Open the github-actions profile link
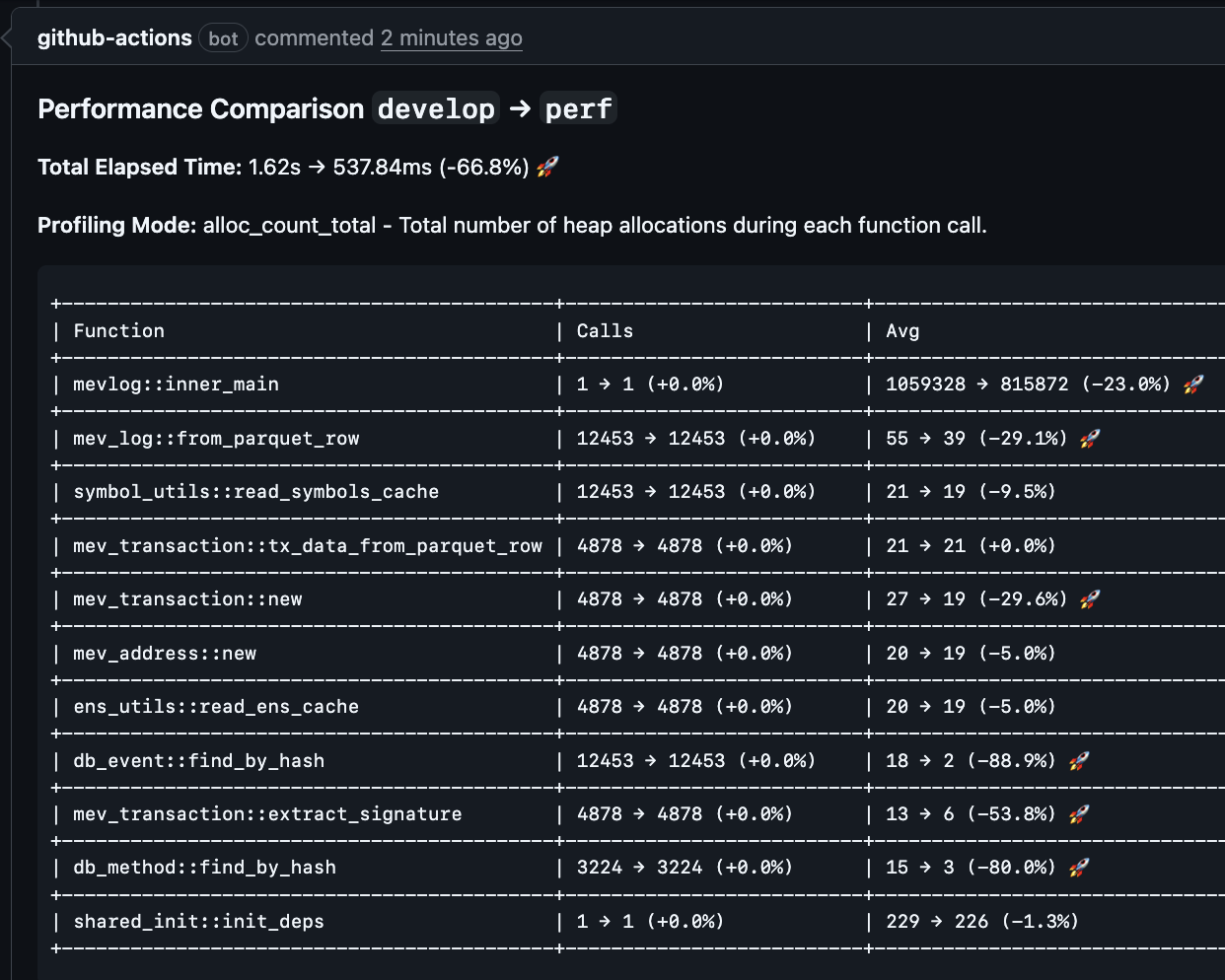The width and height of the screenshot is (1225, 980). 114,37
